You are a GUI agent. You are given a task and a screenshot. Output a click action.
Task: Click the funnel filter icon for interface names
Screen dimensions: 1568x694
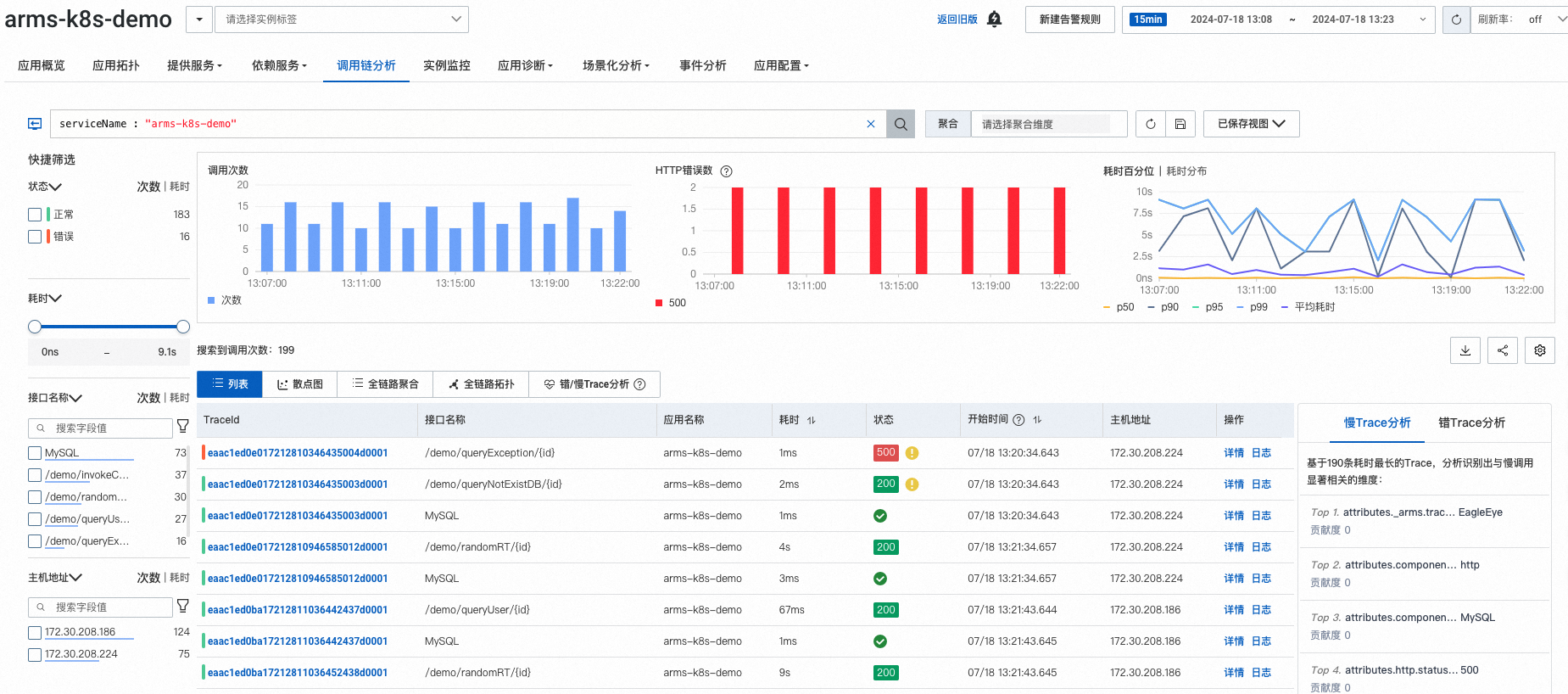pyautogui.click(x=182, y=426)
